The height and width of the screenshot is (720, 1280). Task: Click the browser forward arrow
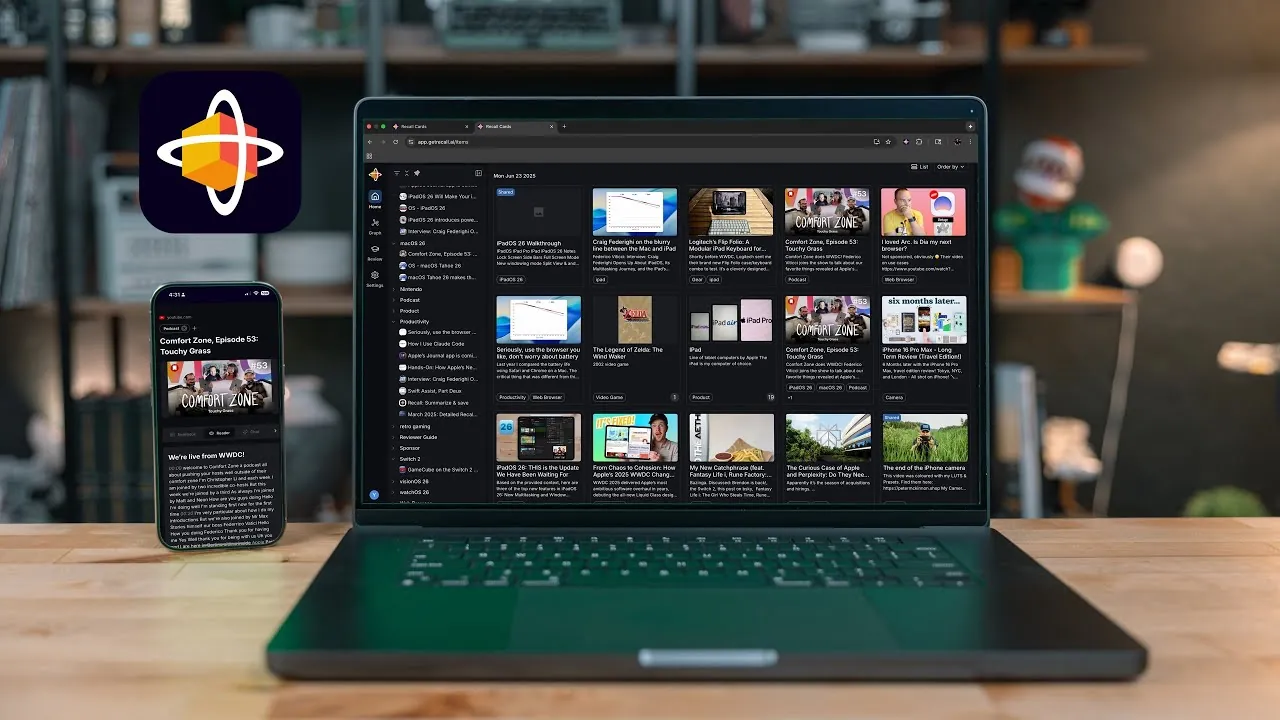click(x=383, y=142)
